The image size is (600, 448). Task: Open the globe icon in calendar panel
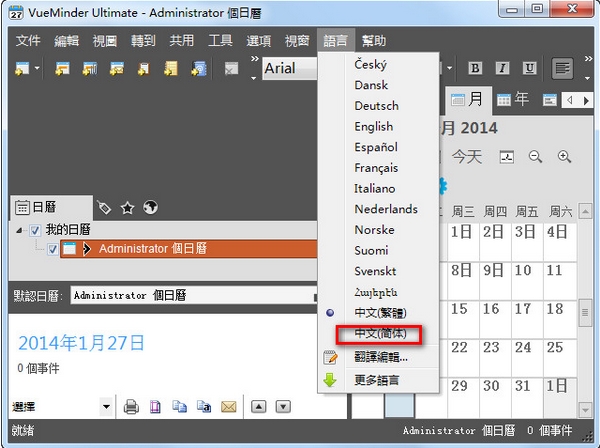pos(150,207)
